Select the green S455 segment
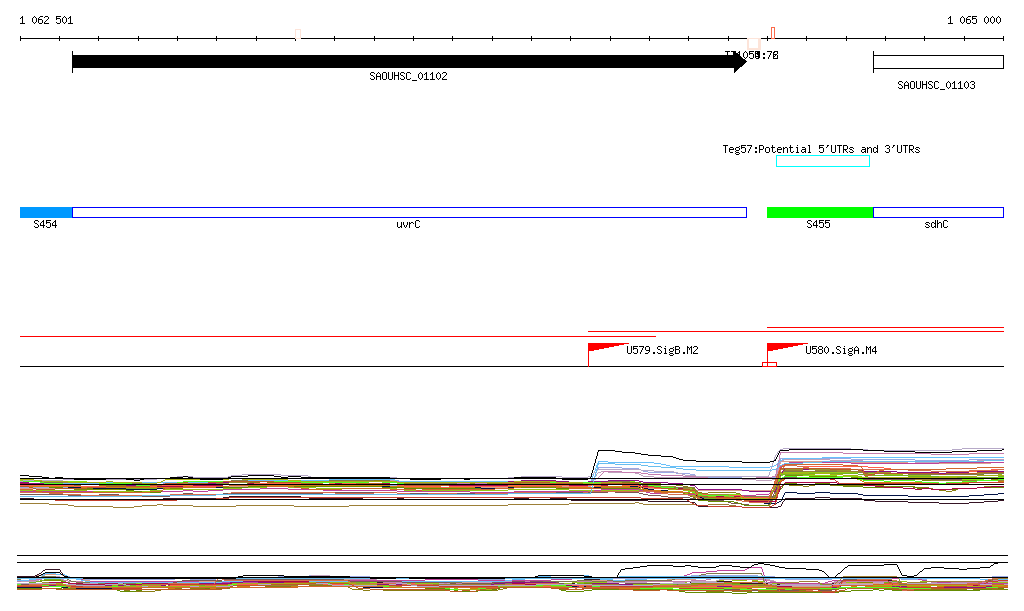Image resolution: width=1024 pixels, height=611 pixels. 819,212
